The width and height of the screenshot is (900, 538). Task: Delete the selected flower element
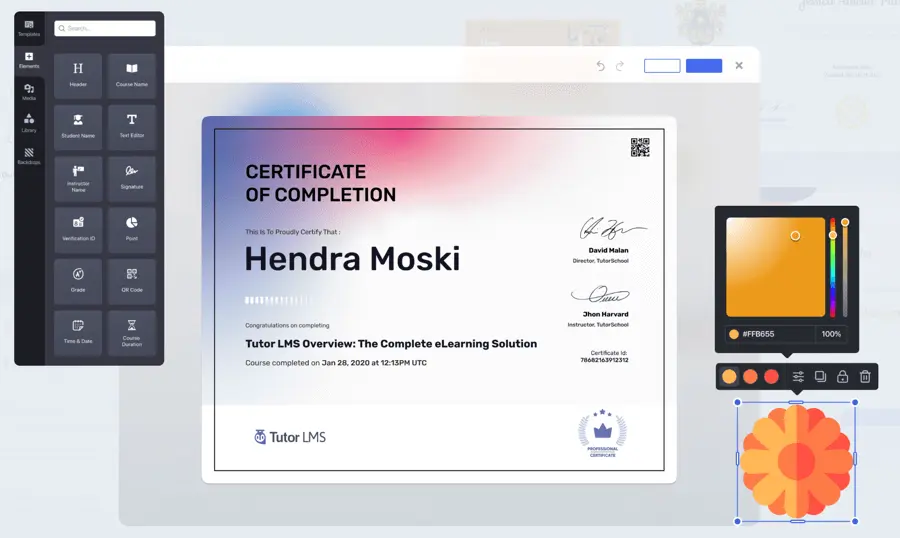click(865, 377)
